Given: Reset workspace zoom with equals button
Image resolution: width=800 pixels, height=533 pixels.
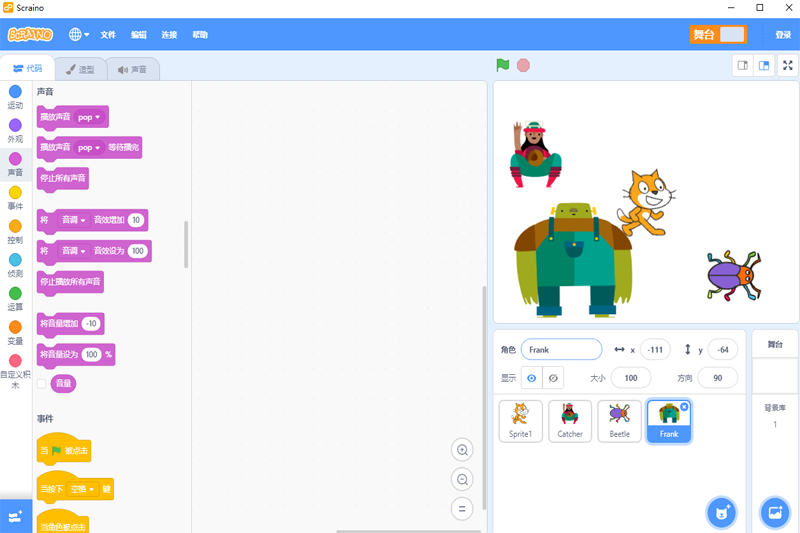Looking at the screenshot, I should point(462,509).
